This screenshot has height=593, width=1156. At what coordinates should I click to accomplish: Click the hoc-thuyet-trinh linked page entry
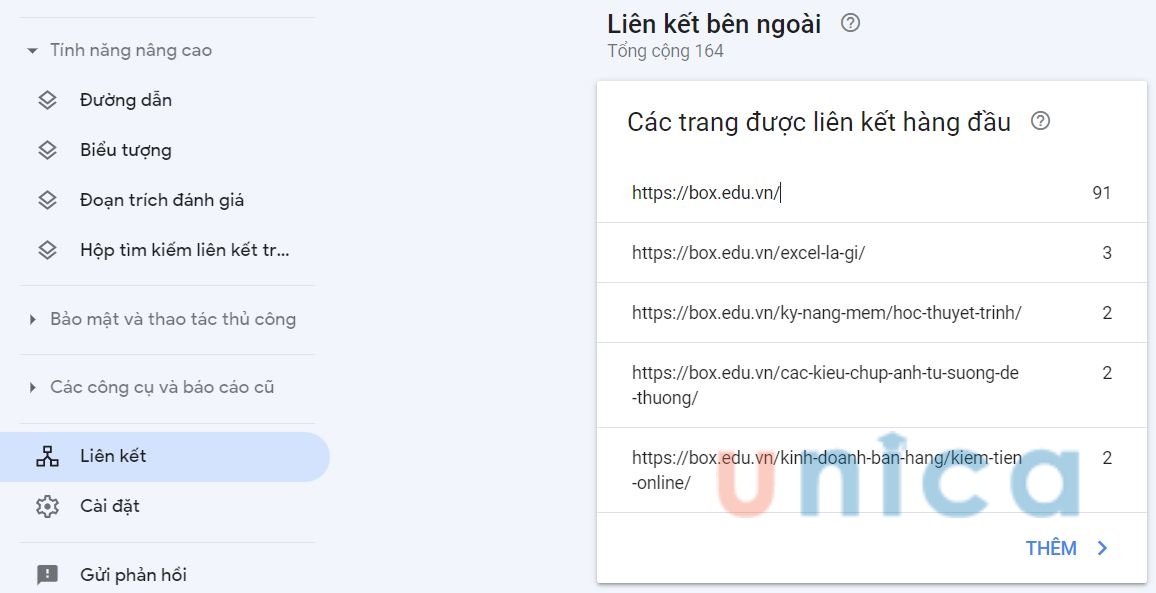coord(825,313)
